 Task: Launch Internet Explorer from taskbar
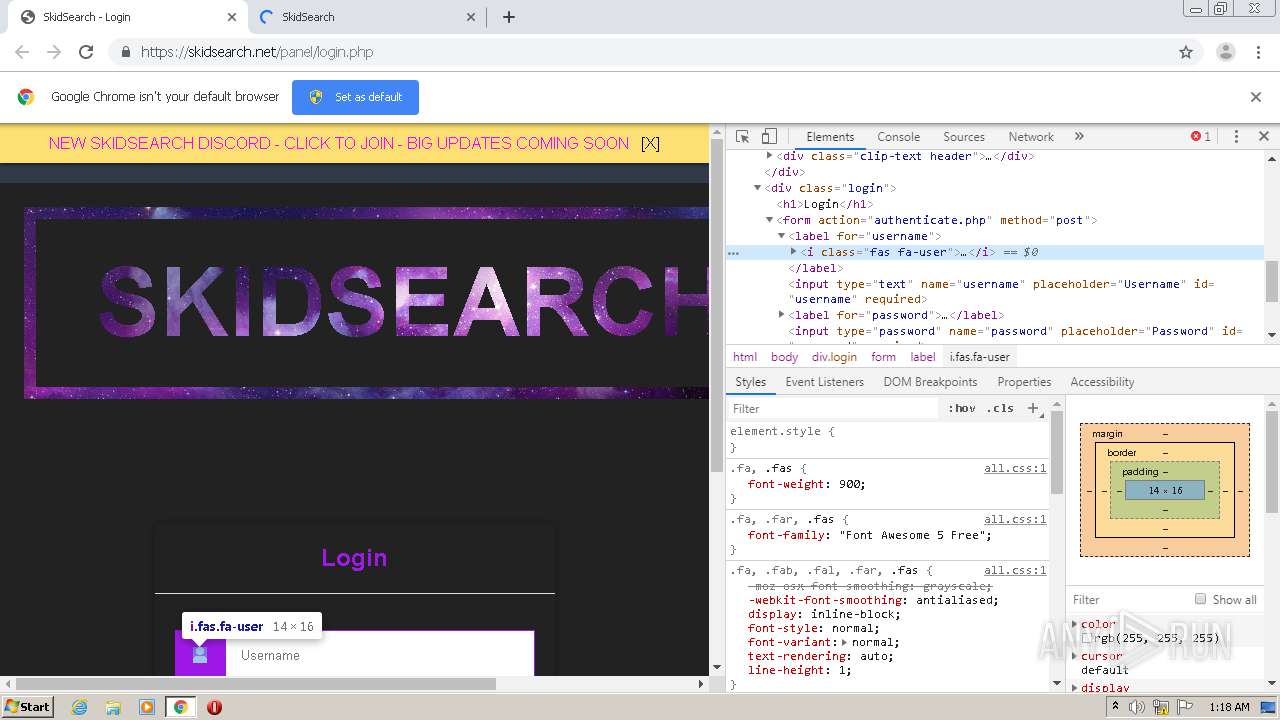(79, 707)
